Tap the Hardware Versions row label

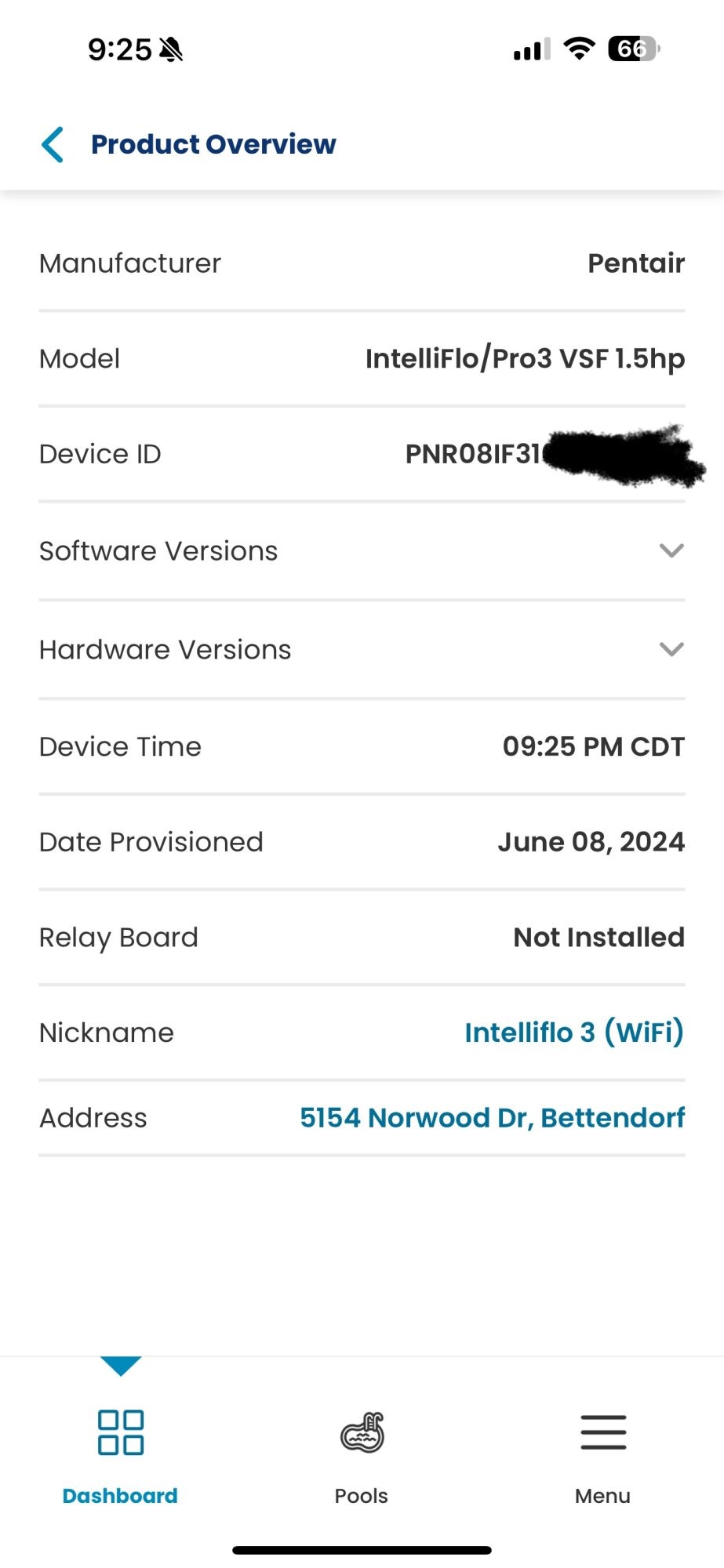pyautogui.click(x=165, y=650)
